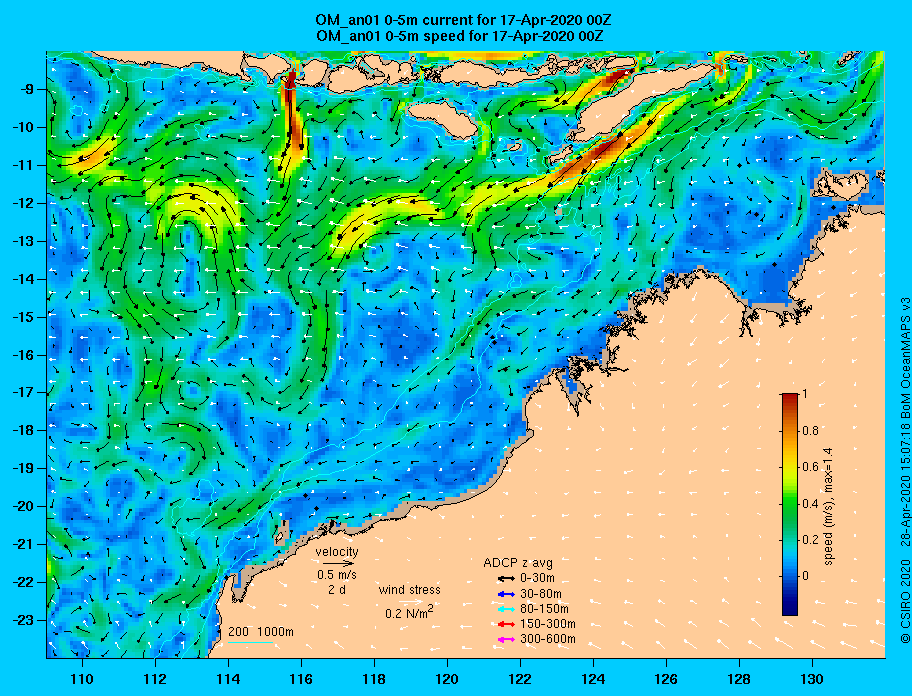Click the colorbar tick label '1'
The height and width of the screenshot is (696, 912).
coord(804,394)
